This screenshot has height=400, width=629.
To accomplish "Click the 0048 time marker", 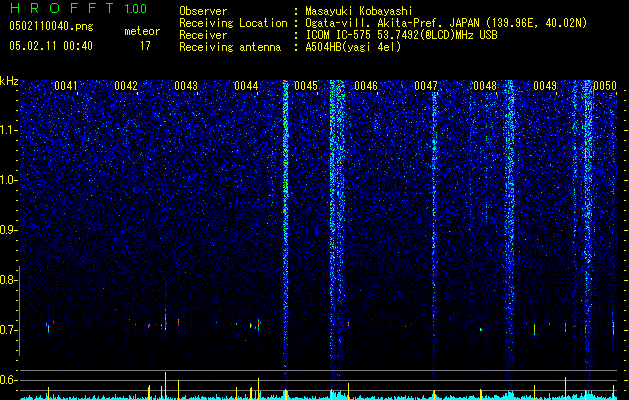I will tap(485, 86).
